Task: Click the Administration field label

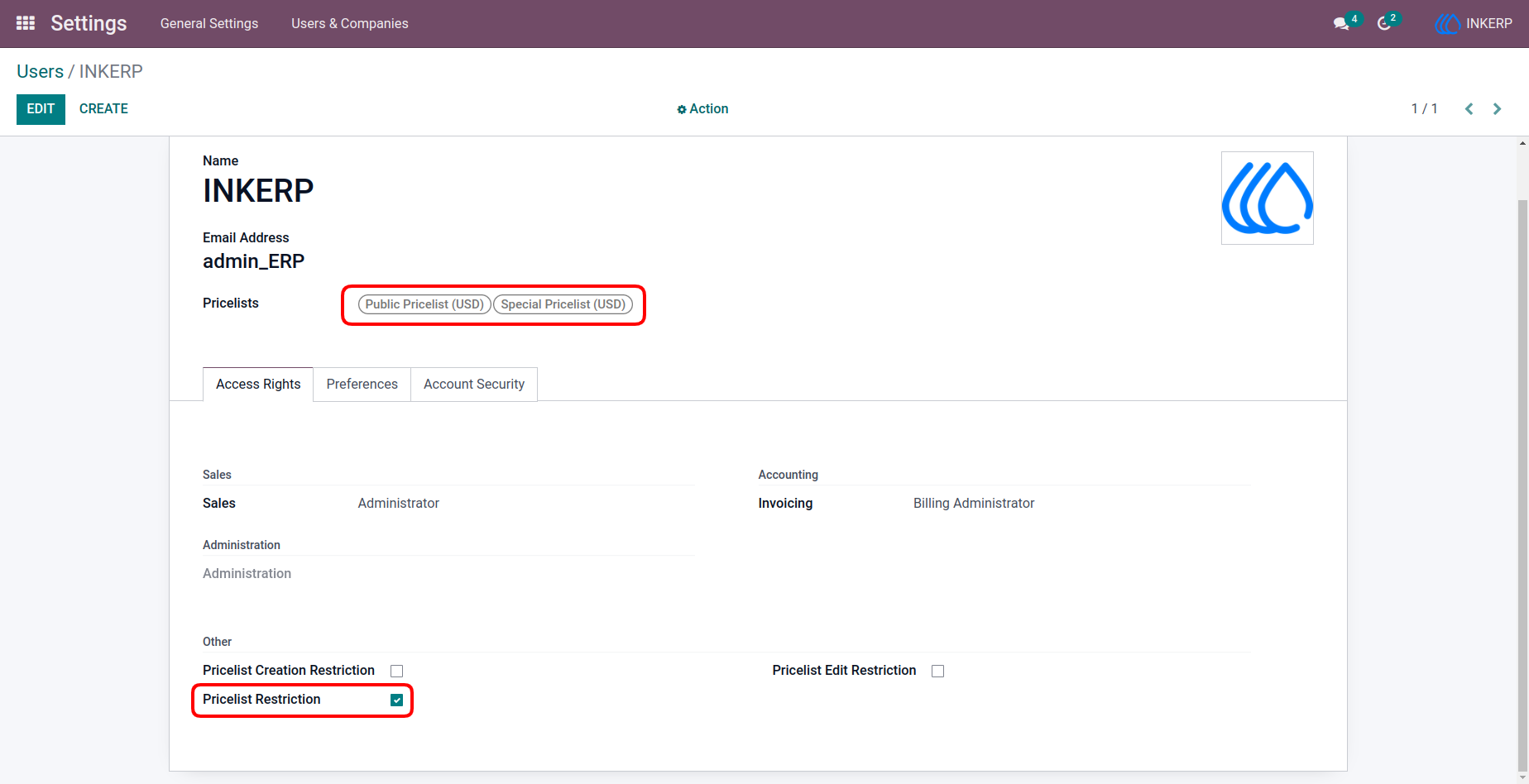Action: pos(247,573)
